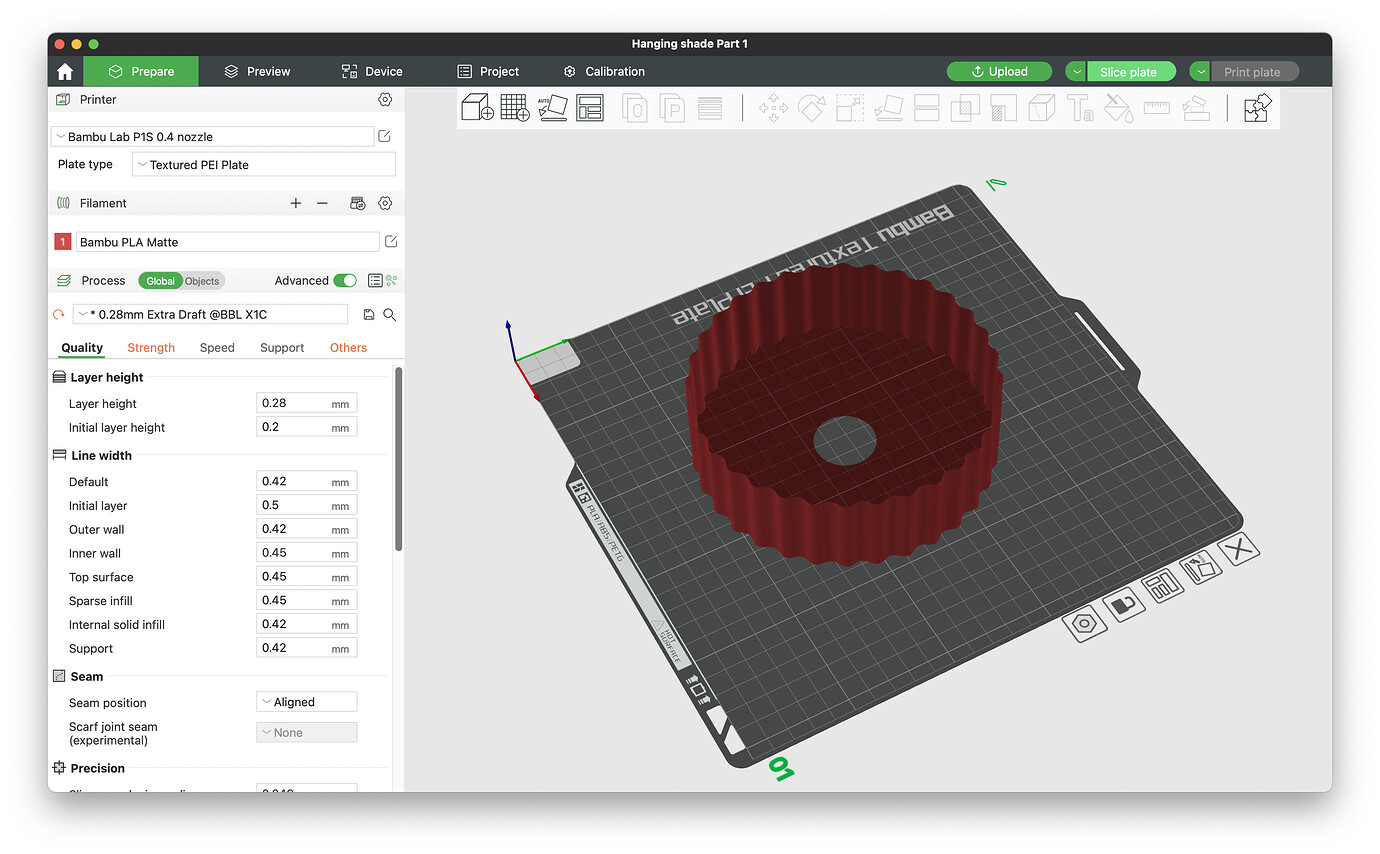1380x854 pixels.
Task: Select the Scale tool in toolbar
Action: tap(850, 107)
